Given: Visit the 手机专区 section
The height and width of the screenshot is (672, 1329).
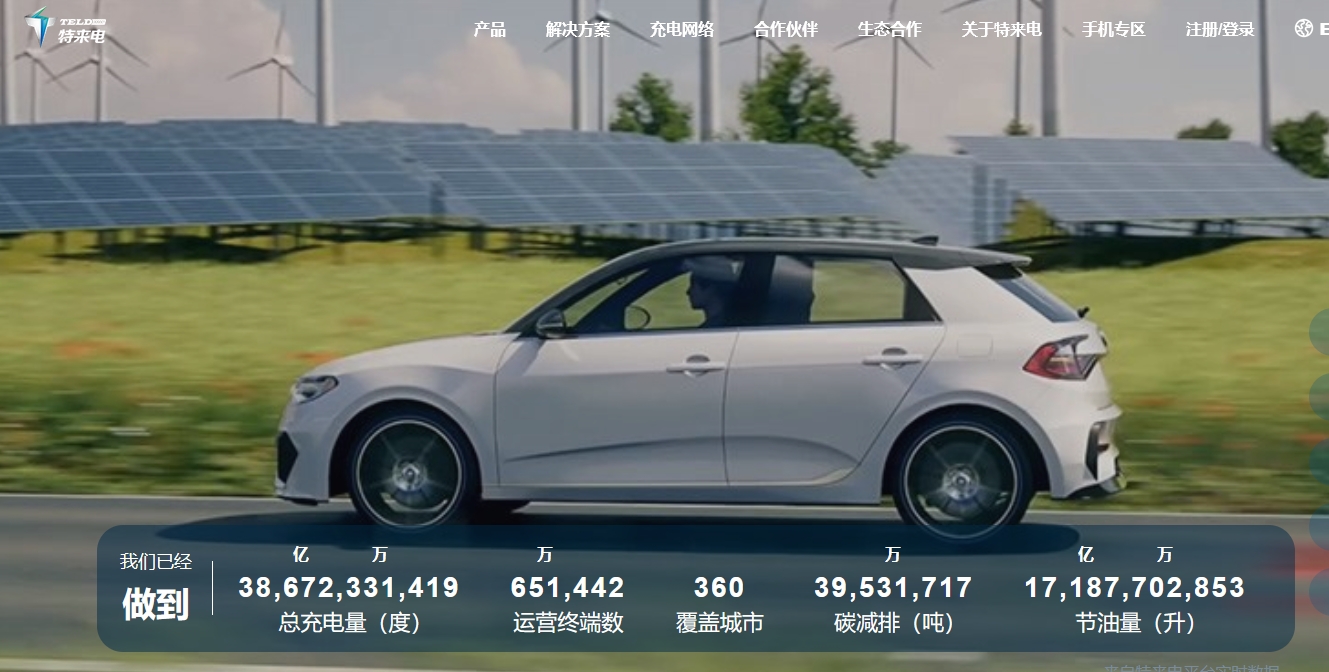Looking at the screenshot, I should (1113, 30).
